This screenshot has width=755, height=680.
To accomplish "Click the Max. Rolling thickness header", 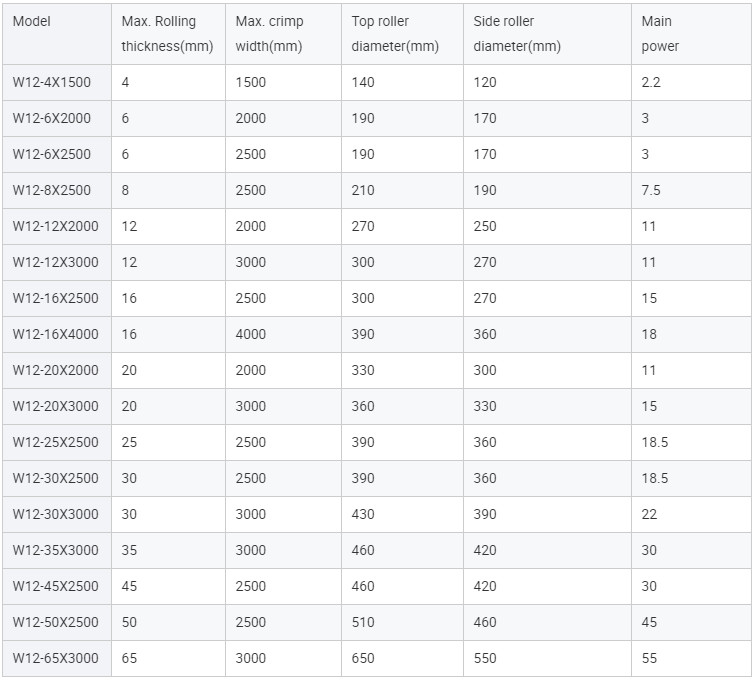I will pyautogui.click(x=167, y=34).
